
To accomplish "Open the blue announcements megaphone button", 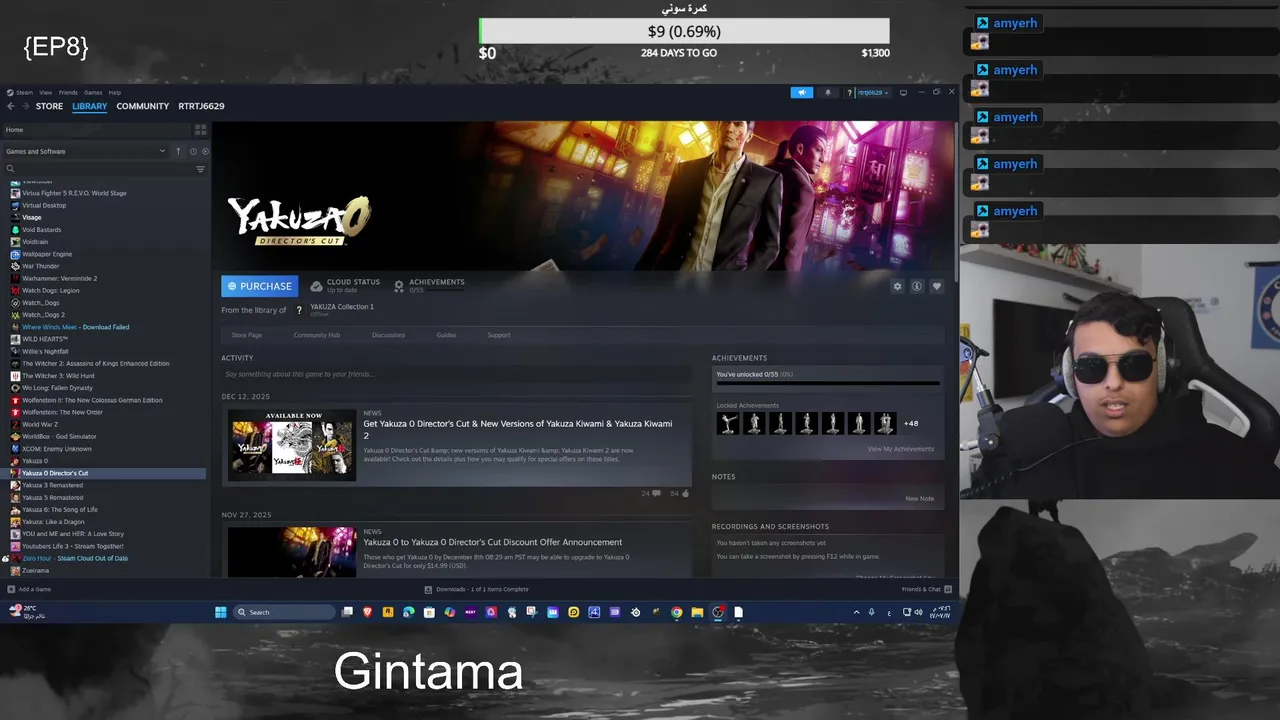I will click(x=802, y=92).
